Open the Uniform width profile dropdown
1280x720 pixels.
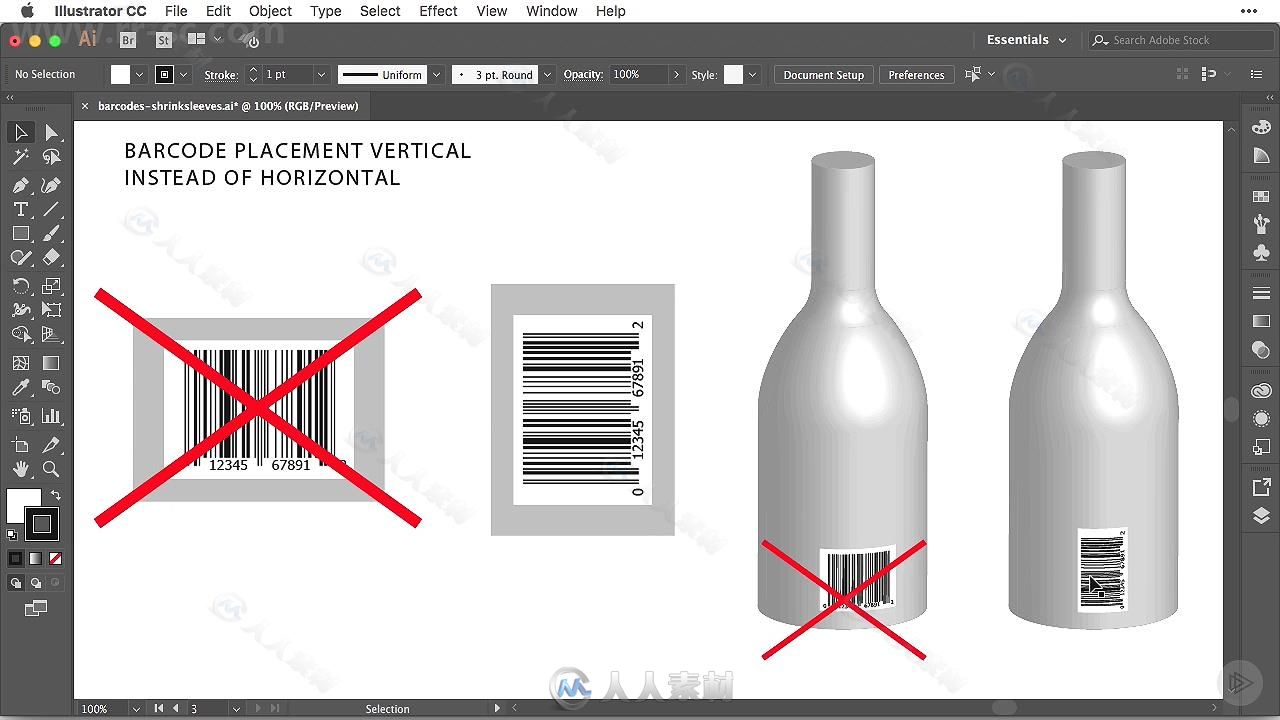click(436, 75)
